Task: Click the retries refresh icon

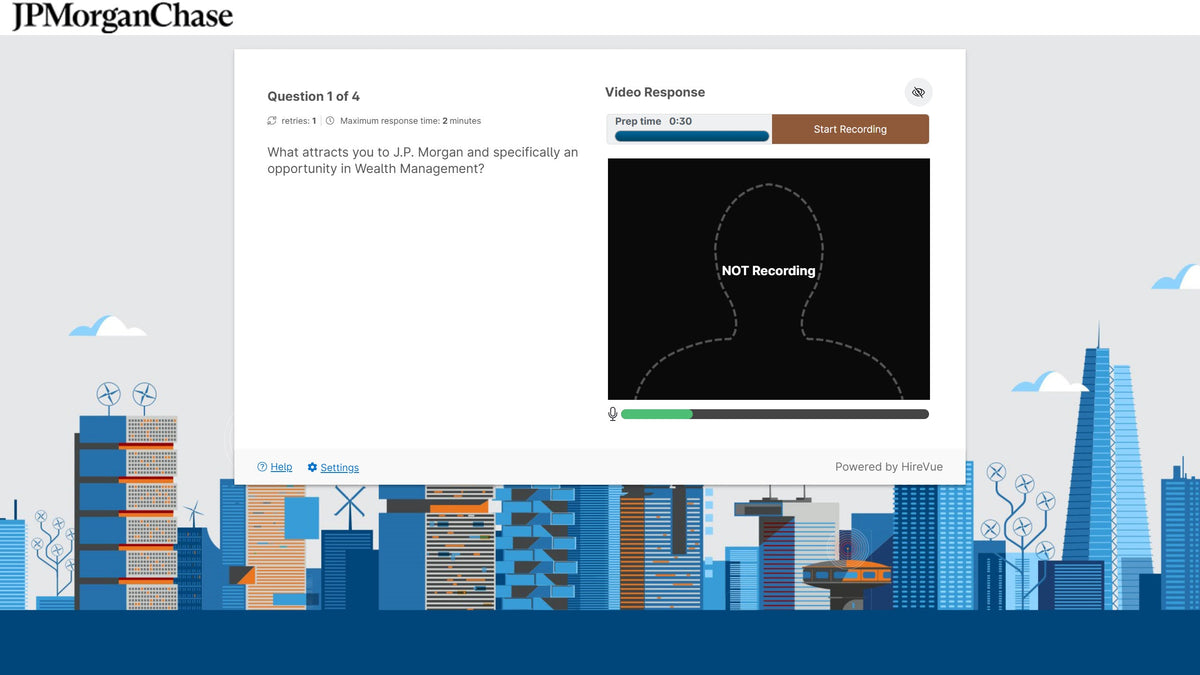Action: 272,121
